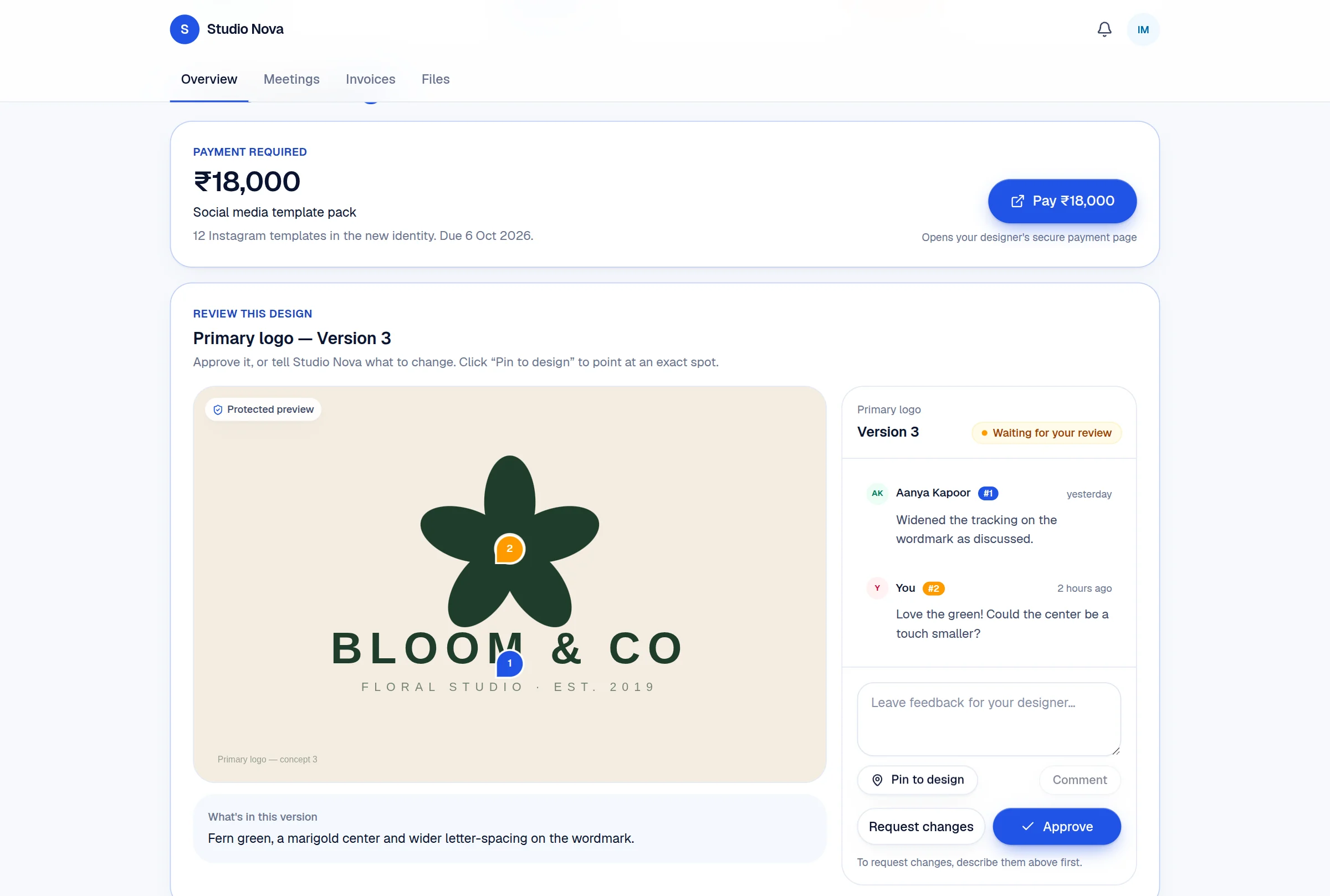The width and height of the screenshot is (1330, 896).
Task: Open the Files tab
Action: (436, 79)
